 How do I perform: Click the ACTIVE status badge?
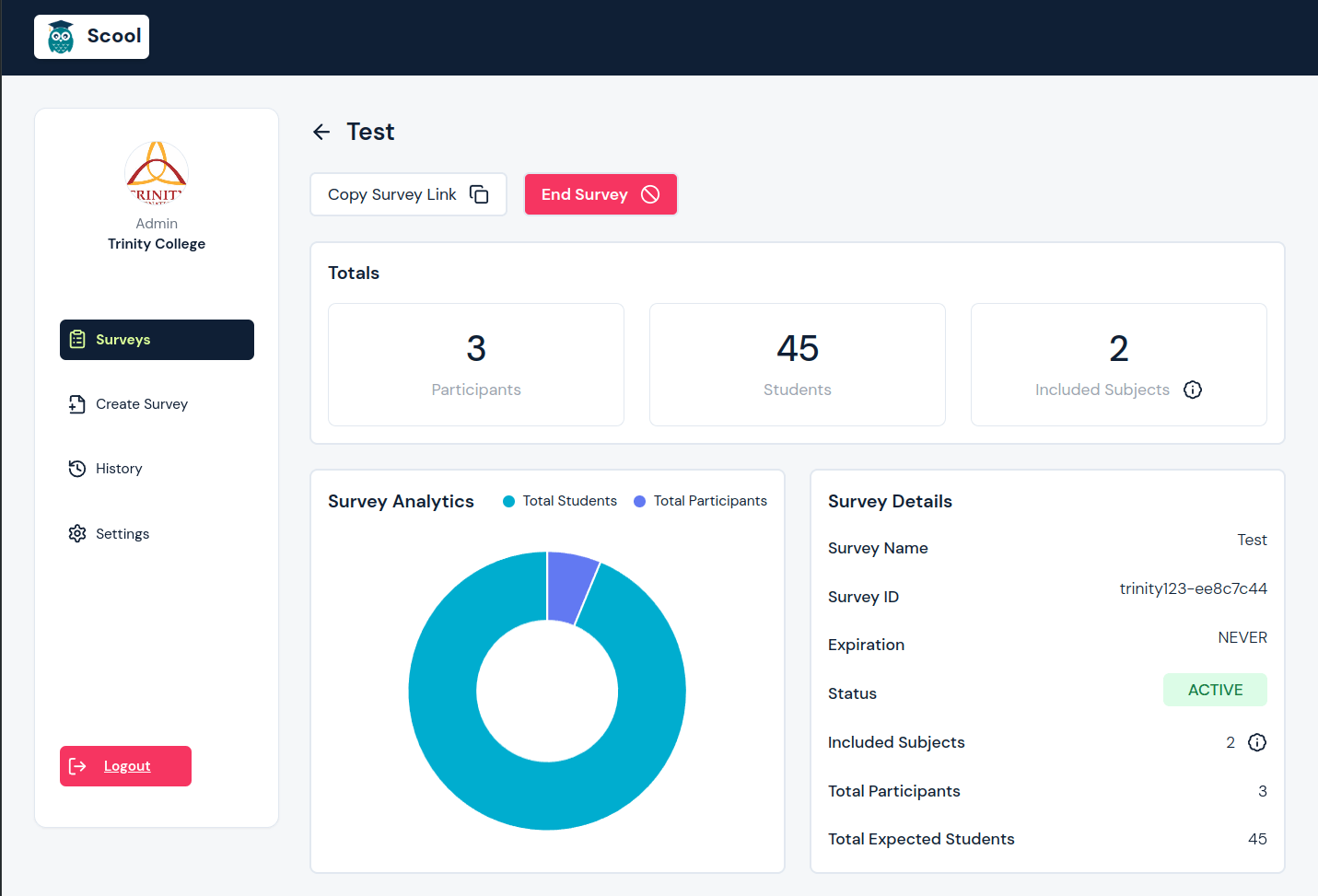click(1215, 690)
